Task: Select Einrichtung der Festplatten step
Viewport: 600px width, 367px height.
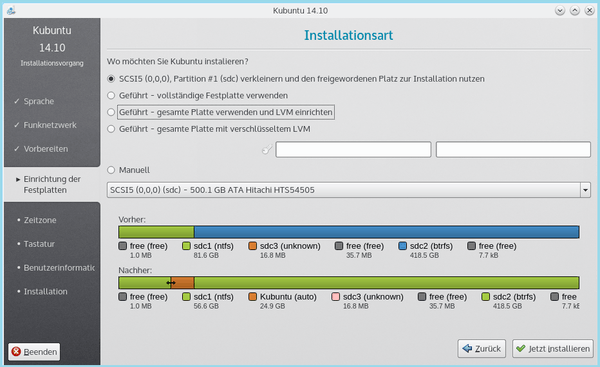Action: [x=52, y=184]
